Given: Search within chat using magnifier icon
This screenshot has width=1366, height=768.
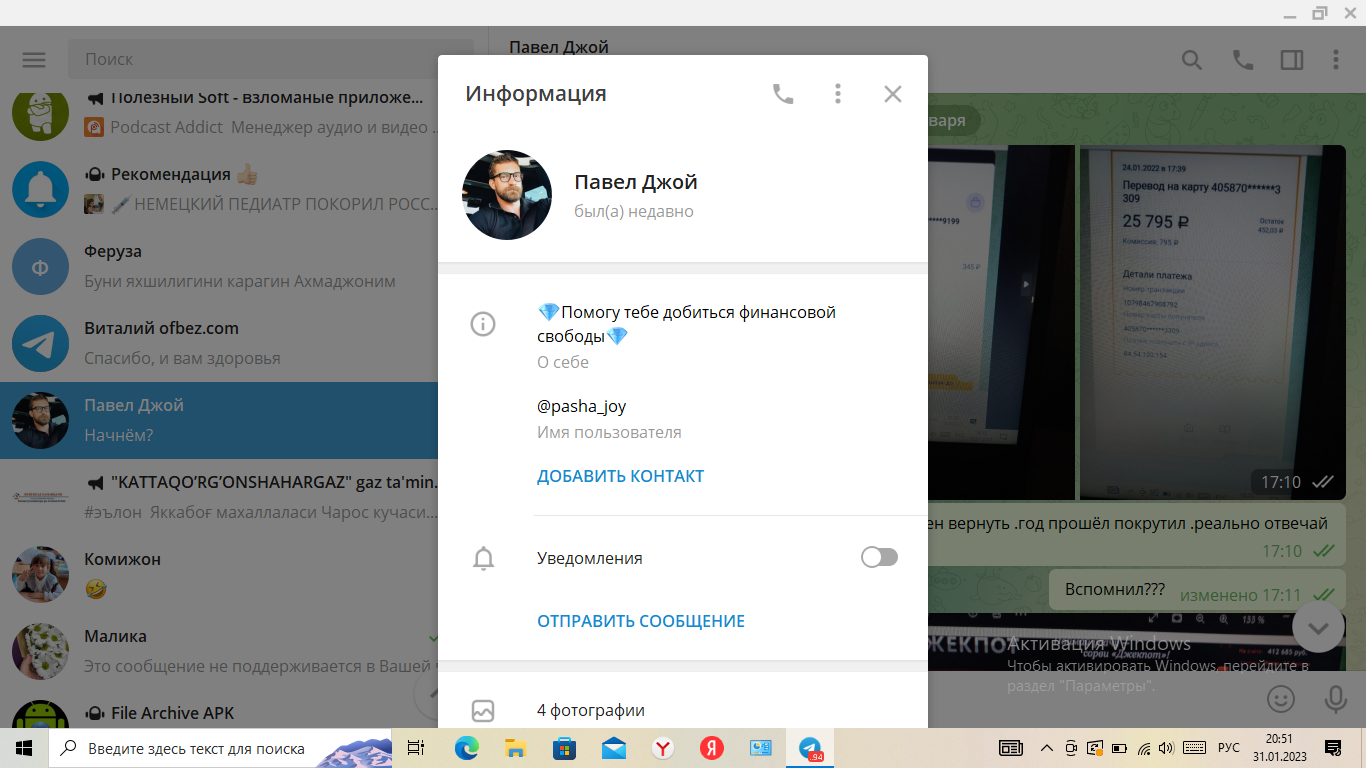Looking at the screenshot, I should pyautogui.click(x=1192, y=60).
